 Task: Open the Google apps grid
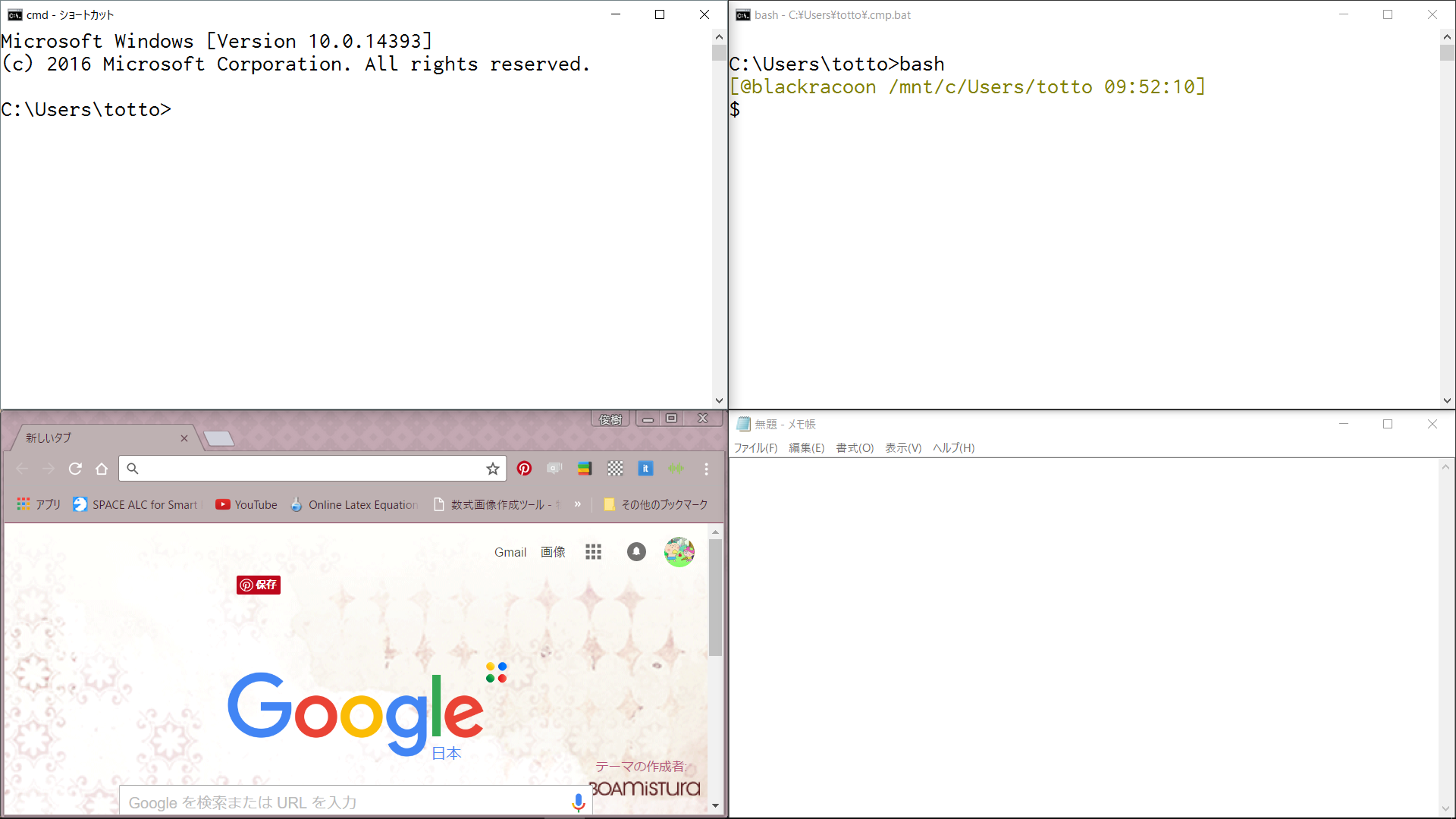coord(593,552)
